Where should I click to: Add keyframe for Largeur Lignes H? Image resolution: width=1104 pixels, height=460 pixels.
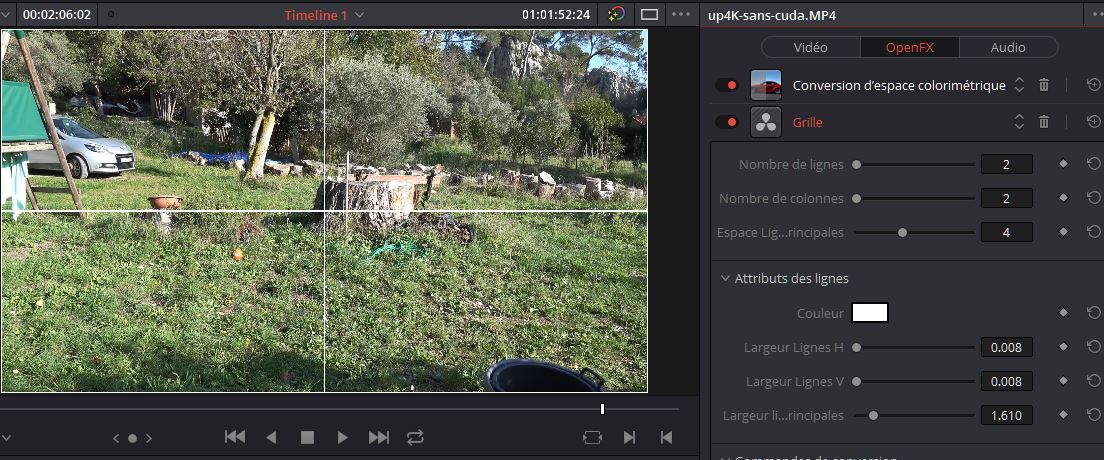1063,347
